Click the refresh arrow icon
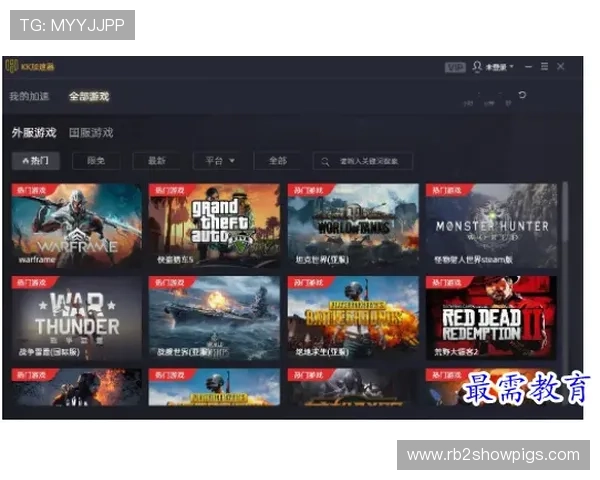Screen dimensions: 600x480 click(x=522, y=95)
